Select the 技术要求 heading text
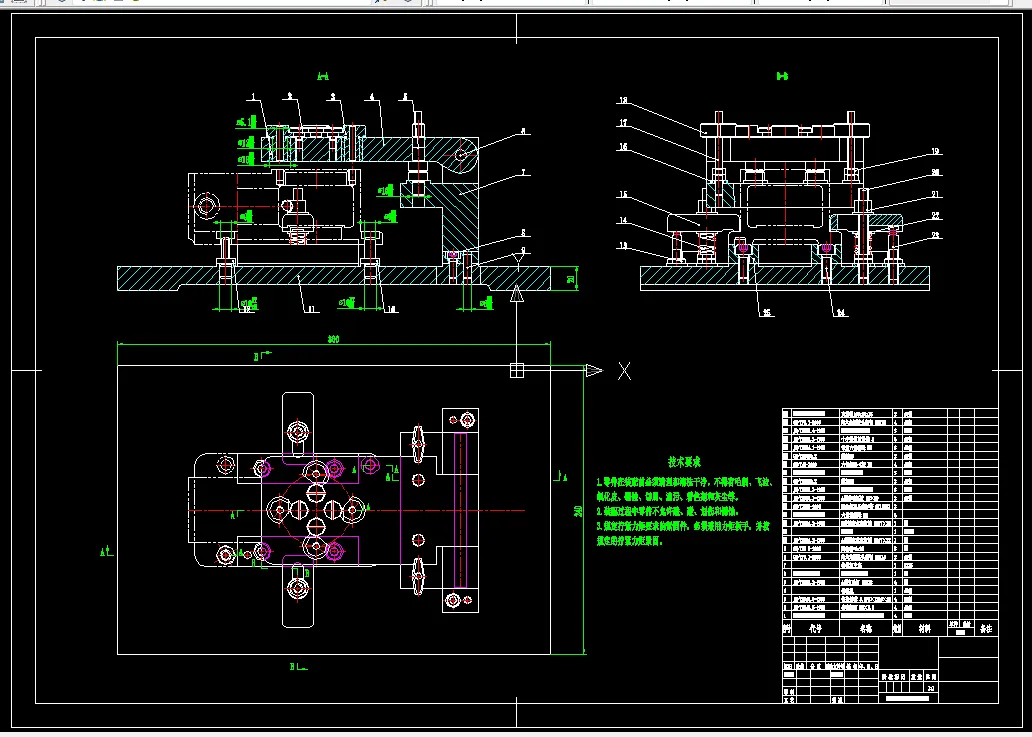1032x737 pixels. [x=684, y=462]
